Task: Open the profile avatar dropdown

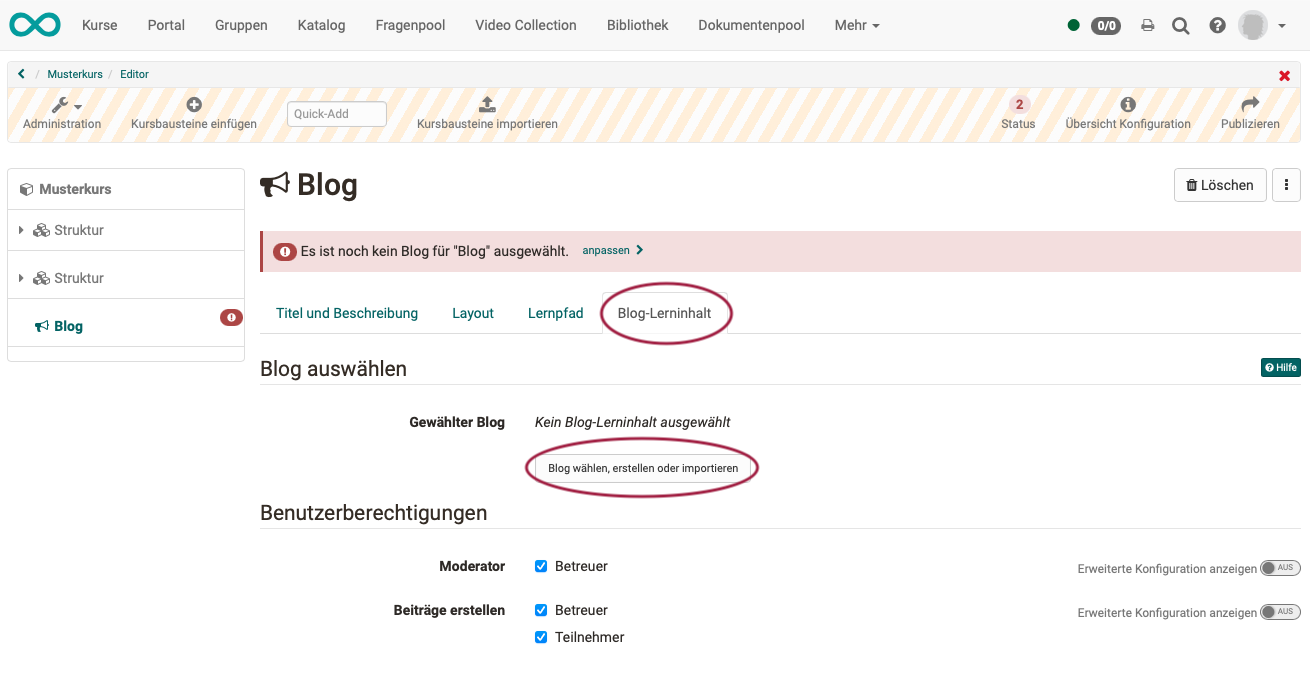Action: click(1251, 25)
